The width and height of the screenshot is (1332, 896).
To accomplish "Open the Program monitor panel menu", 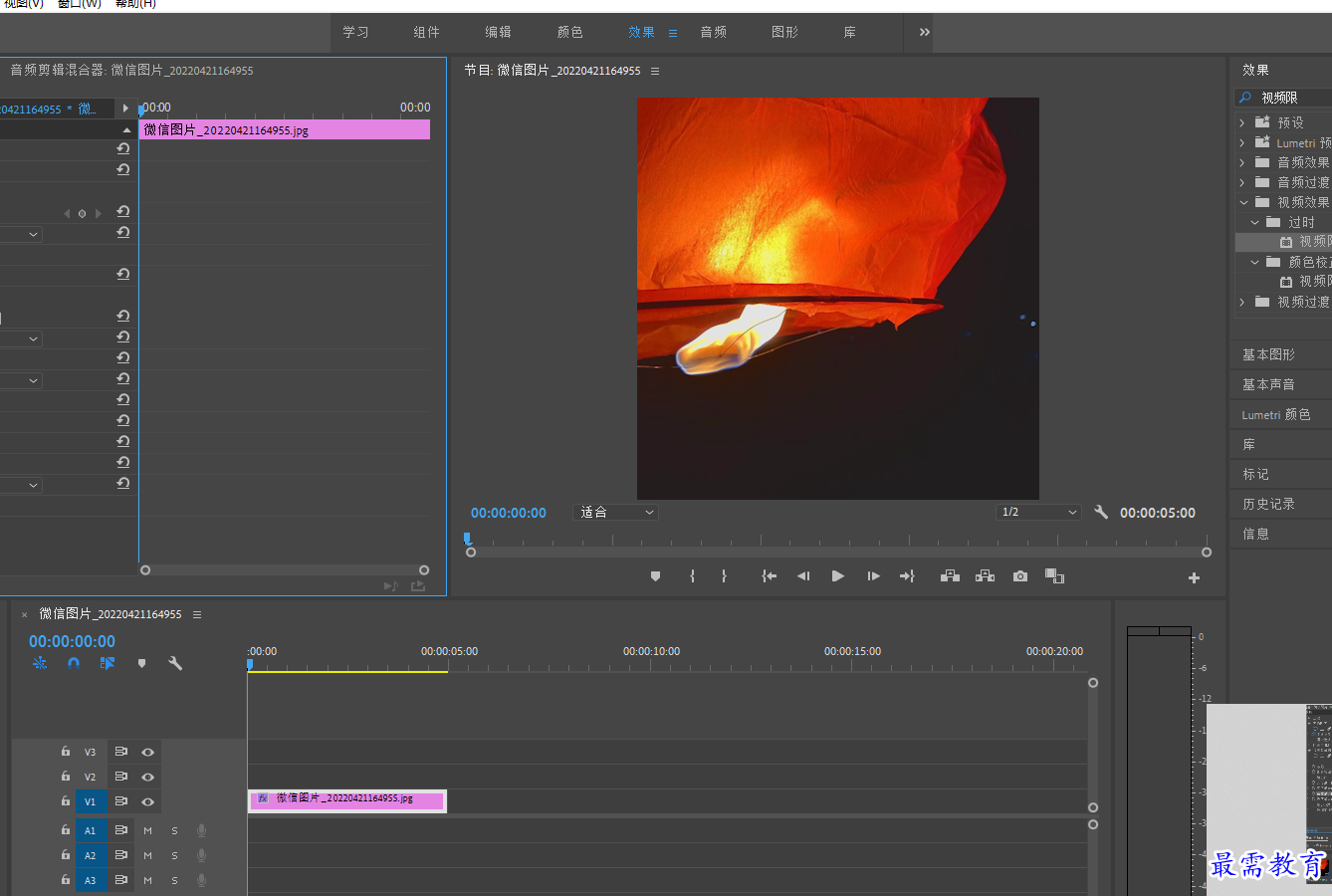I will coord(655,71).
